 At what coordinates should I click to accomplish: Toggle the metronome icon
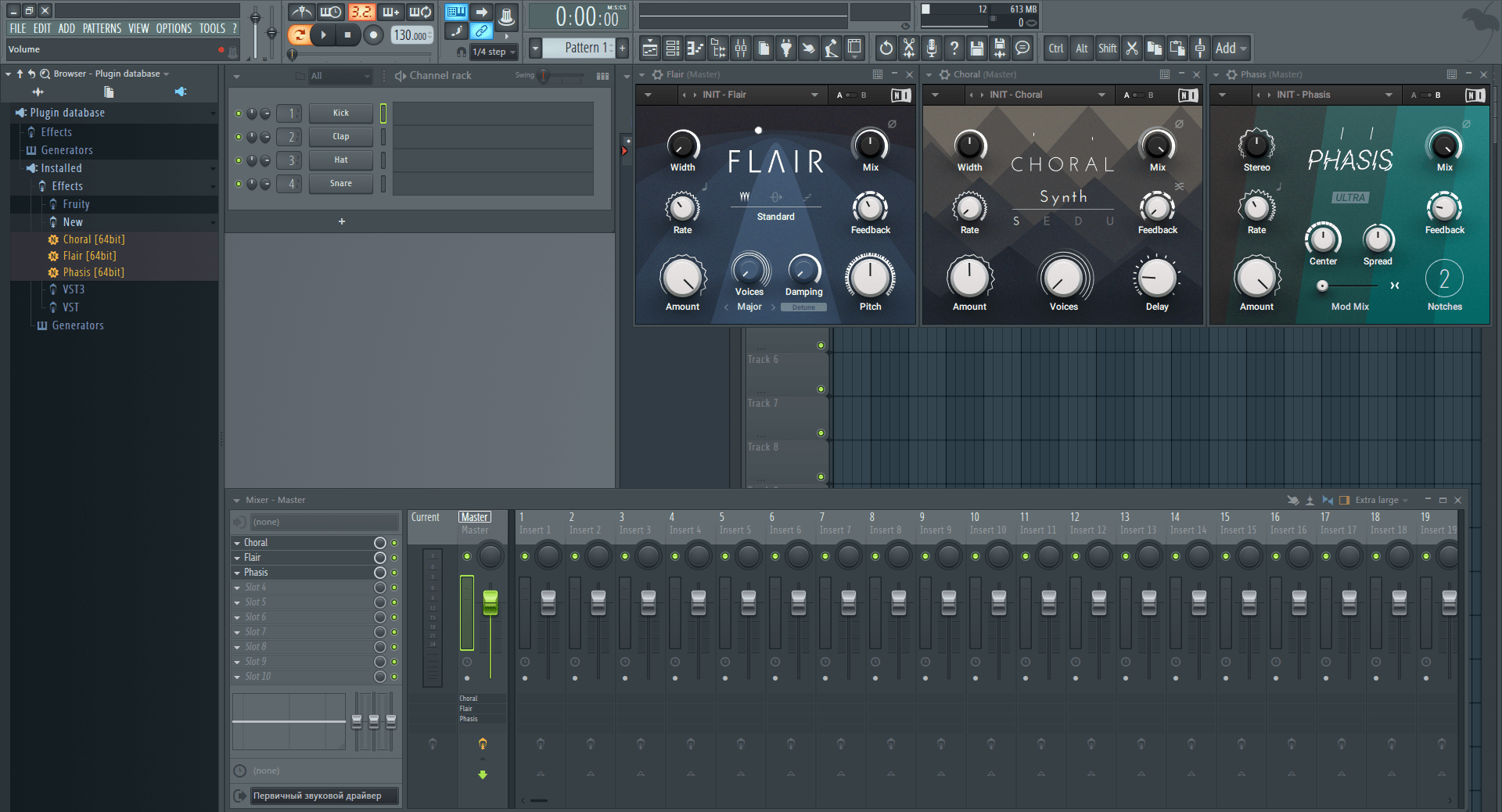(301, 12)
